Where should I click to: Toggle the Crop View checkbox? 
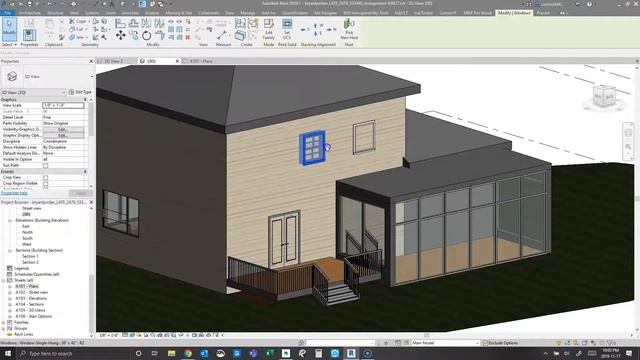click(46, 178)
